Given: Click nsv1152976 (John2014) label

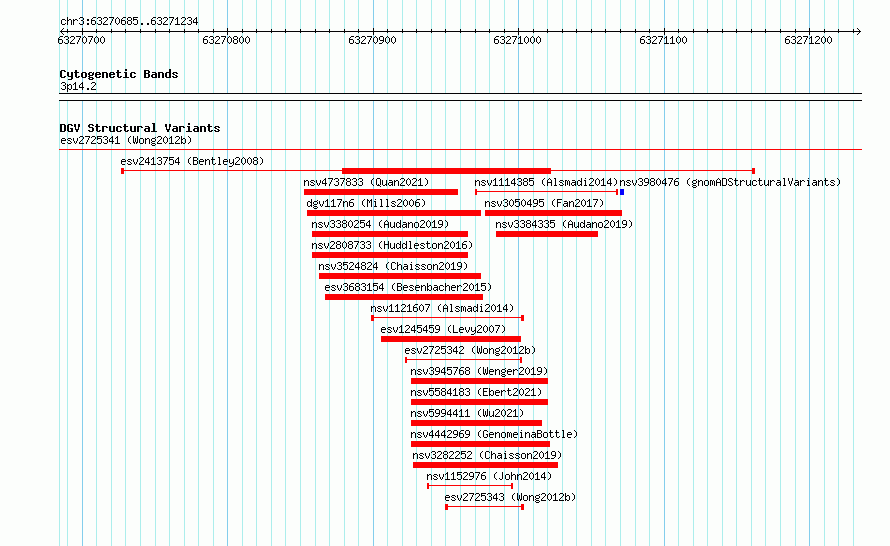Looking at the screenshot, I should [x=489, y=476].
